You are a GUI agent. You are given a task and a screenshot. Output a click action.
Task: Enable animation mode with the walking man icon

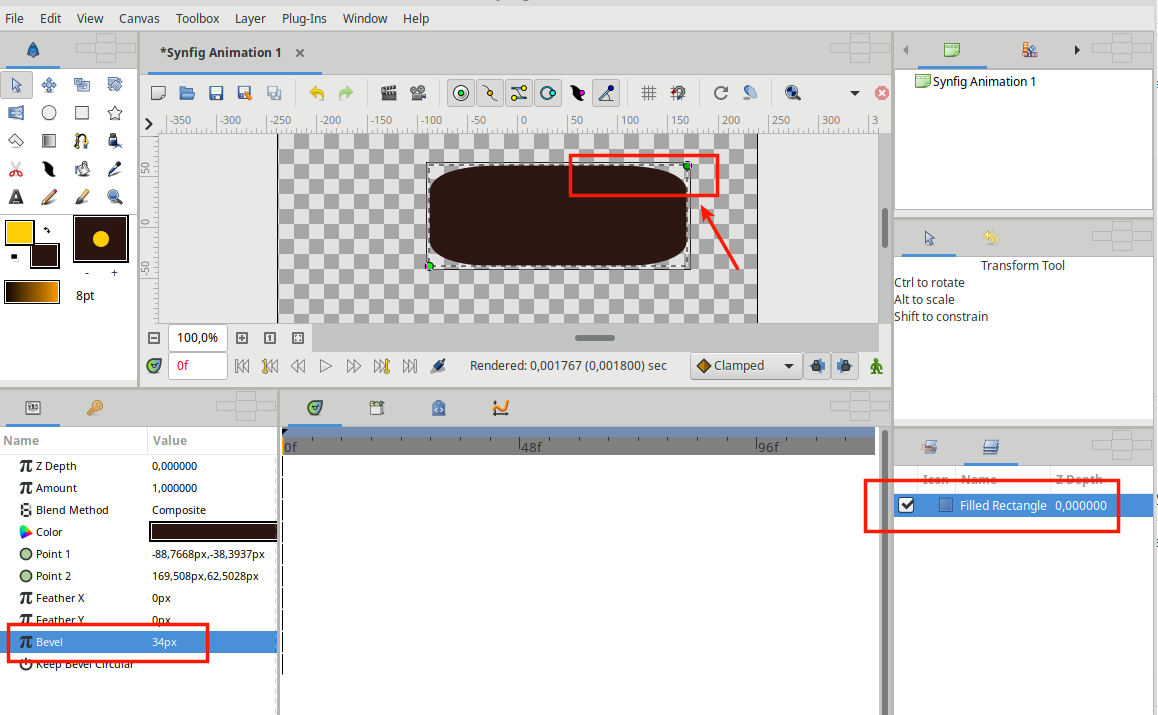click(x=876, y=365)
